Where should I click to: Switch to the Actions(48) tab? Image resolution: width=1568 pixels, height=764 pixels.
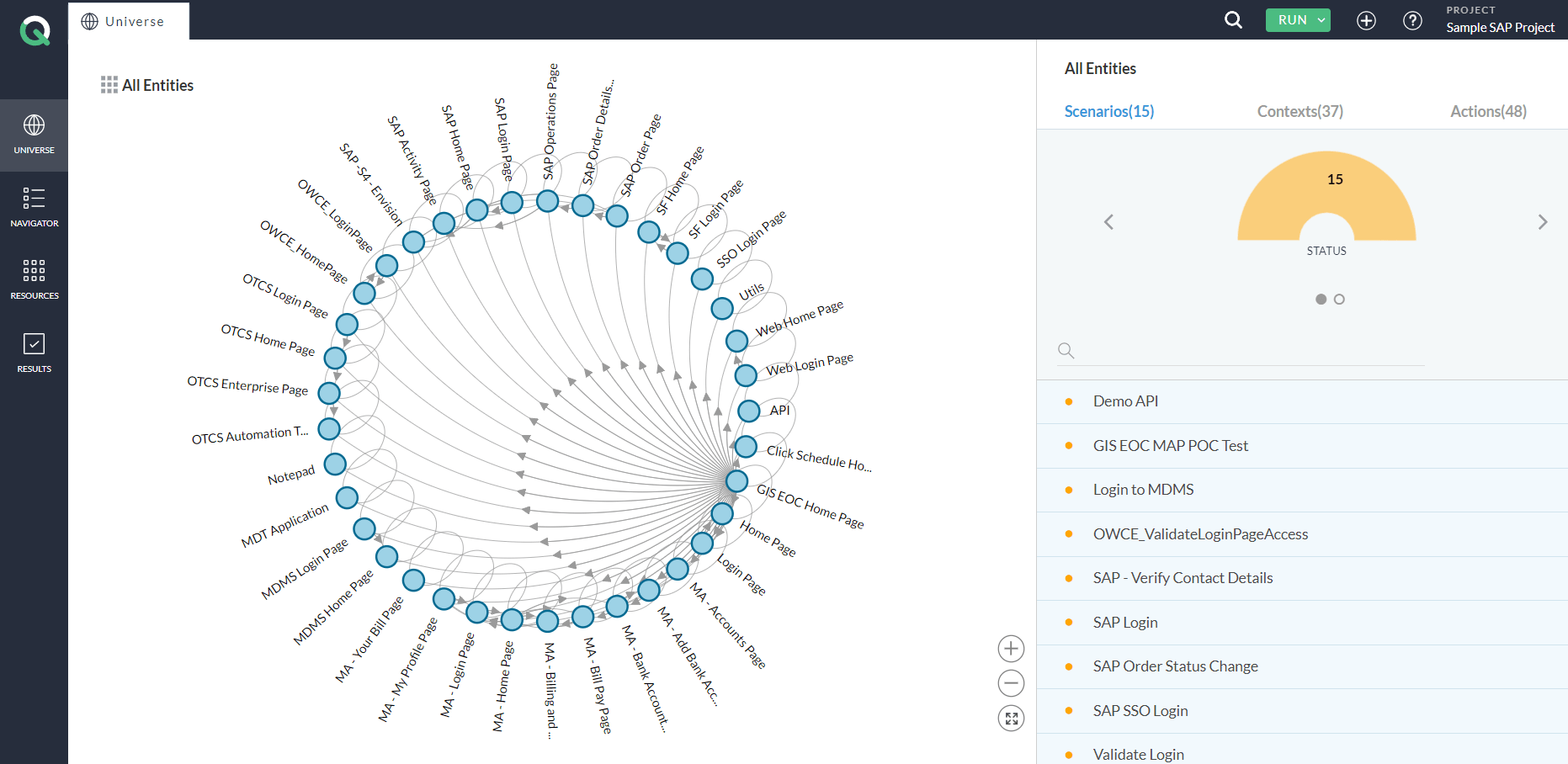click(x=1488, y=111)
